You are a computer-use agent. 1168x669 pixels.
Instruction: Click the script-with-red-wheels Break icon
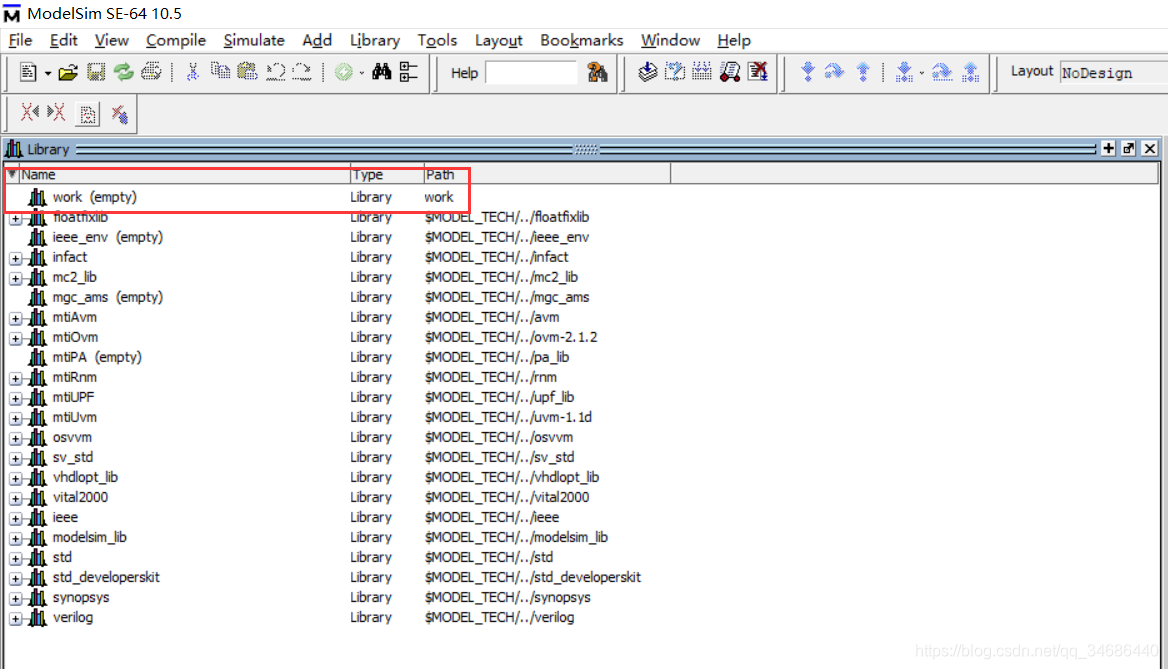point(730,72)
